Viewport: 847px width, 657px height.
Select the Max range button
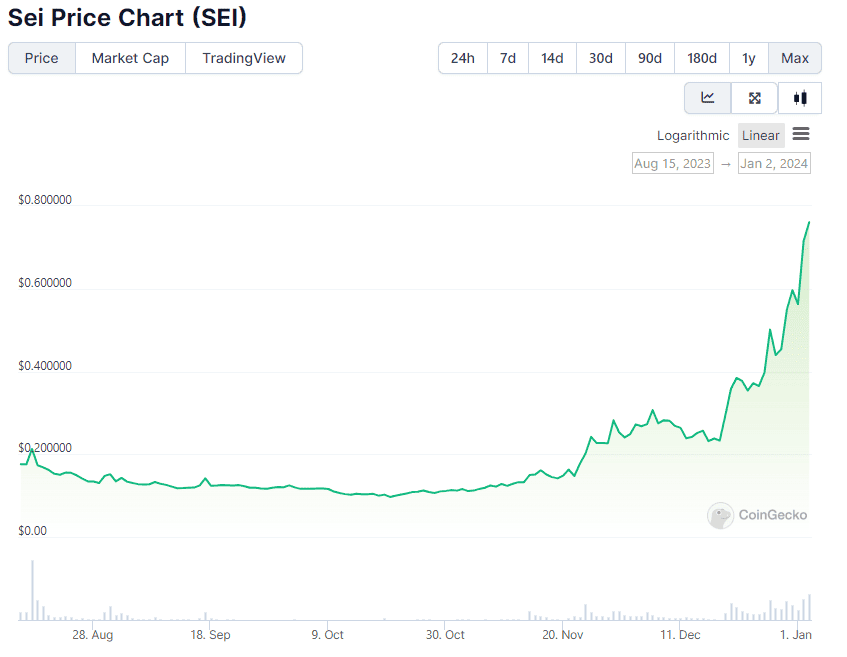[x=795, y=58]
